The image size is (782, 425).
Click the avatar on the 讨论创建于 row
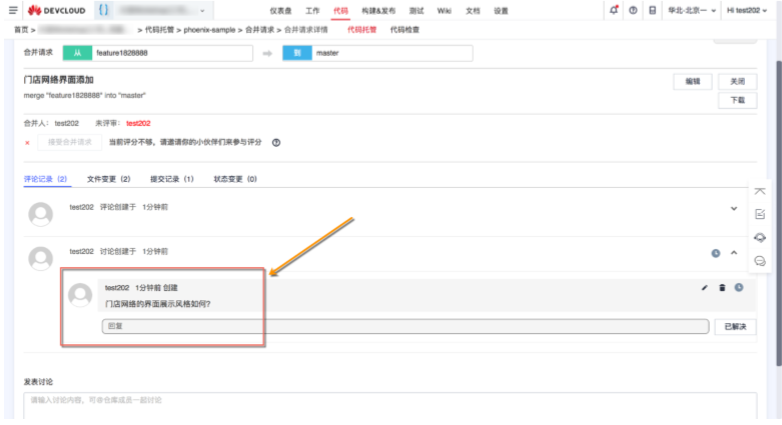coord(41,259)
